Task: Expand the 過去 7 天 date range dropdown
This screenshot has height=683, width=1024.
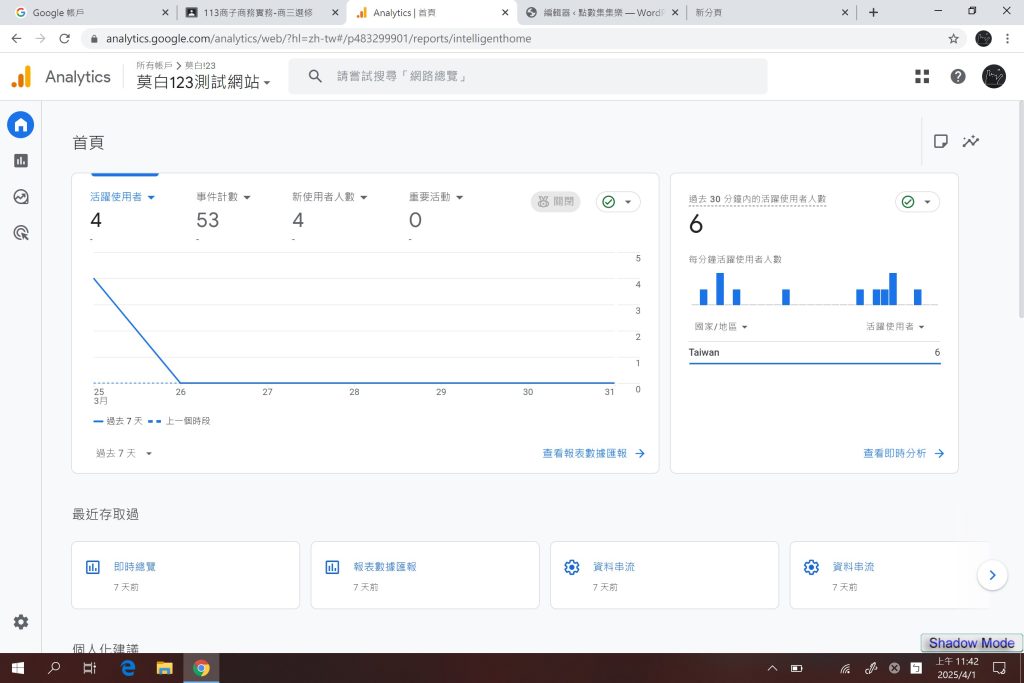Action: 124,453
